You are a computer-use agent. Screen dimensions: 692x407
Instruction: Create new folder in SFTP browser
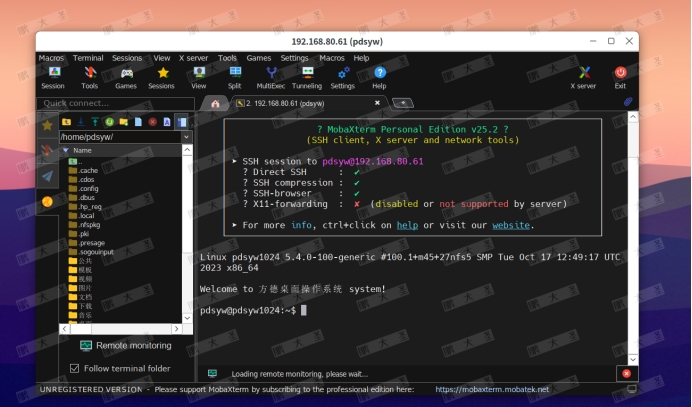click(124, 122)
